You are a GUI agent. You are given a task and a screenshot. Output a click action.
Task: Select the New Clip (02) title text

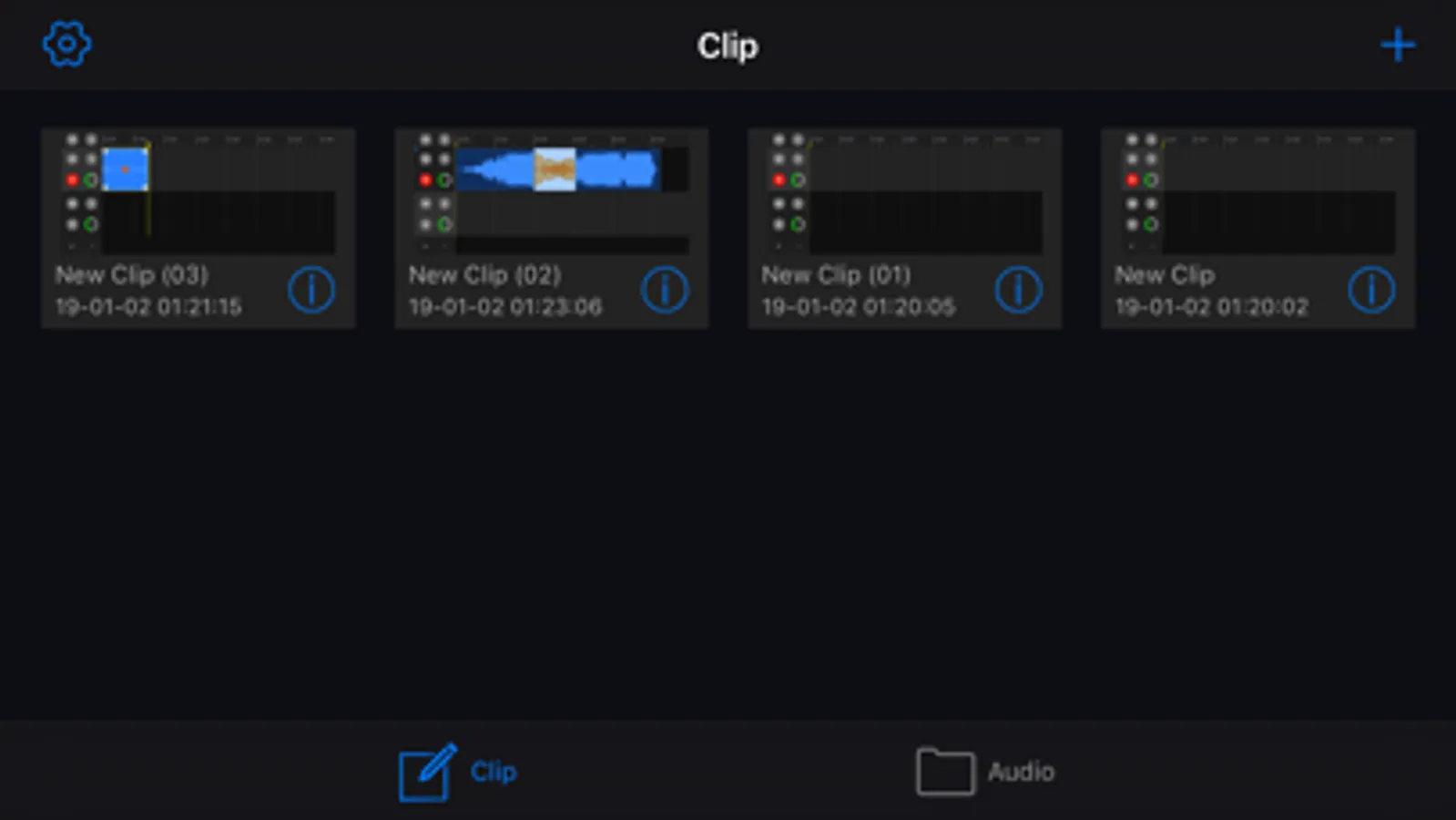coord(485,275)
